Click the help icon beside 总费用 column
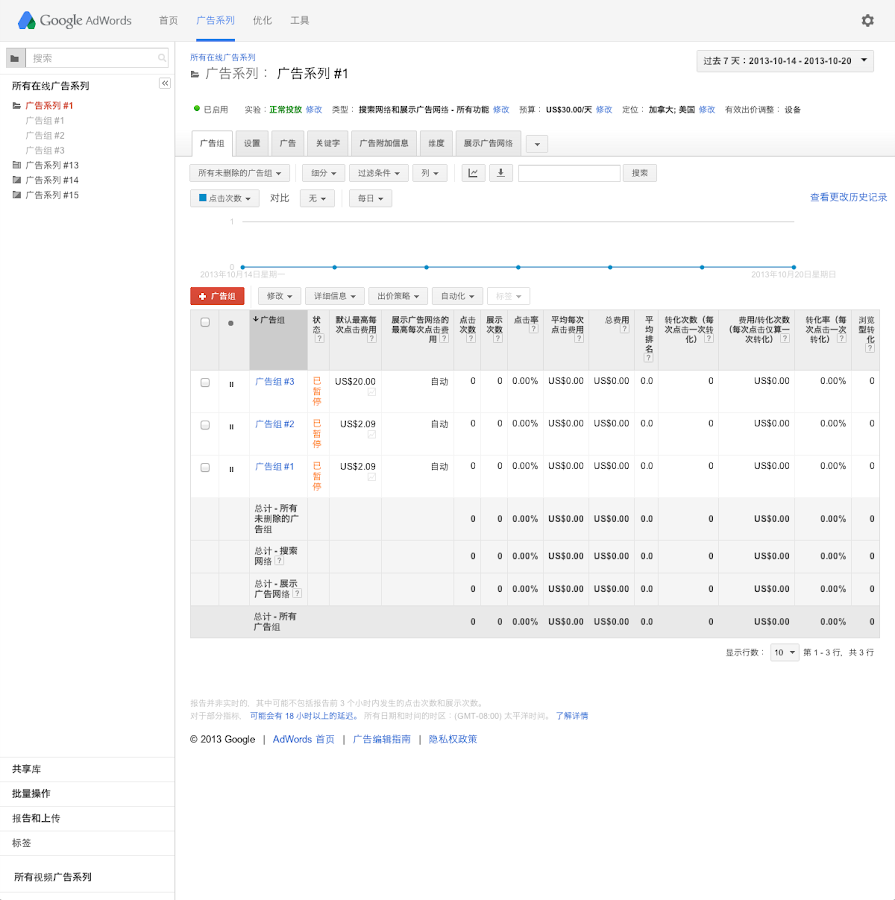Viewport: 895px width, 900px height. click(x=624, y=329)
